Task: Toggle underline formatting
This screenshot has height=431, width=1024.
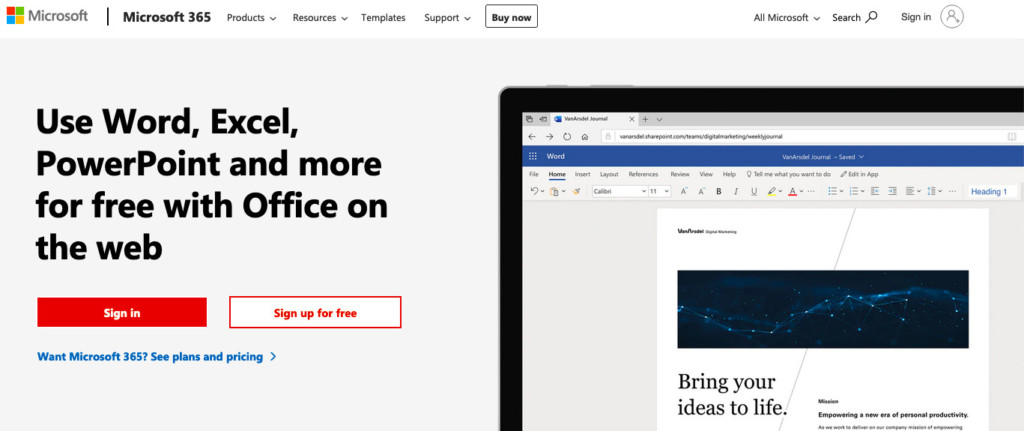Action: click(754, 191)
